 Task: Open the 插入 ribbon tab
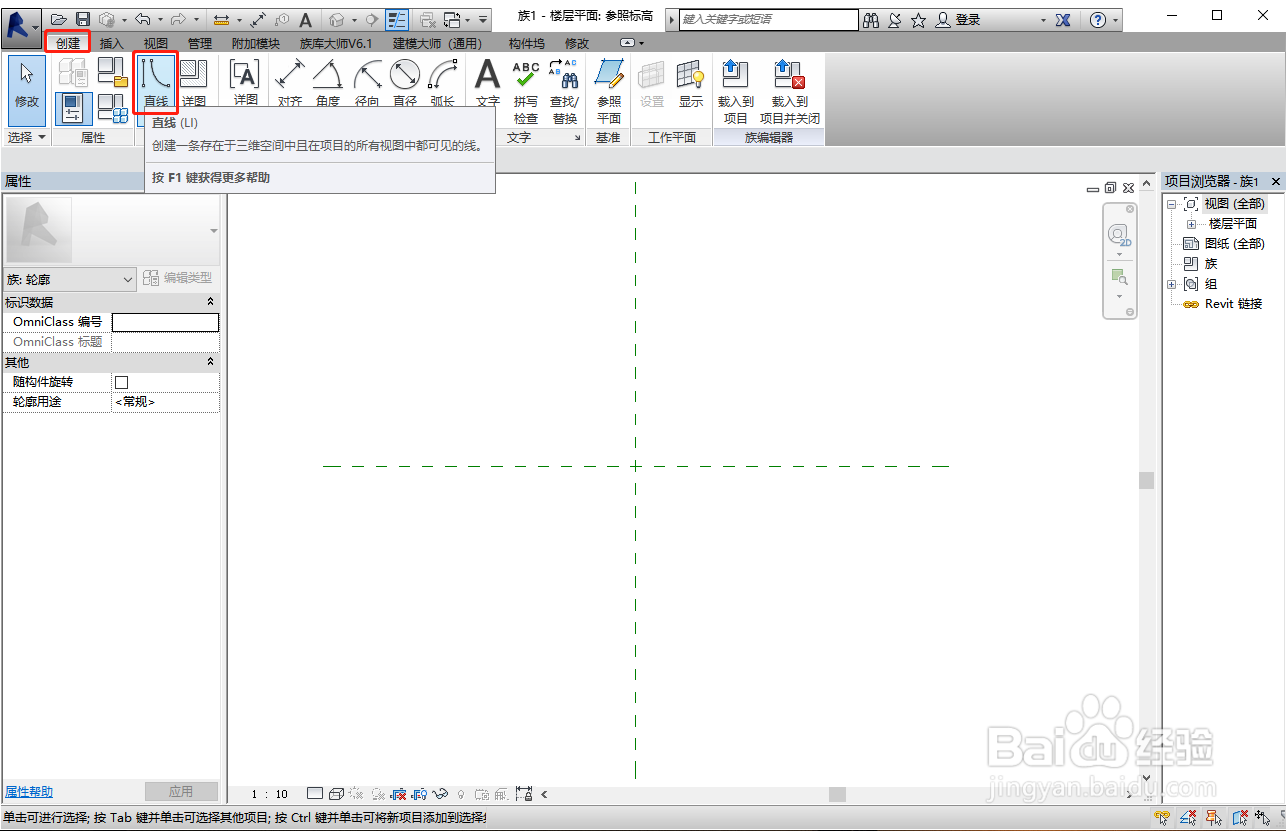click(112, 43)
